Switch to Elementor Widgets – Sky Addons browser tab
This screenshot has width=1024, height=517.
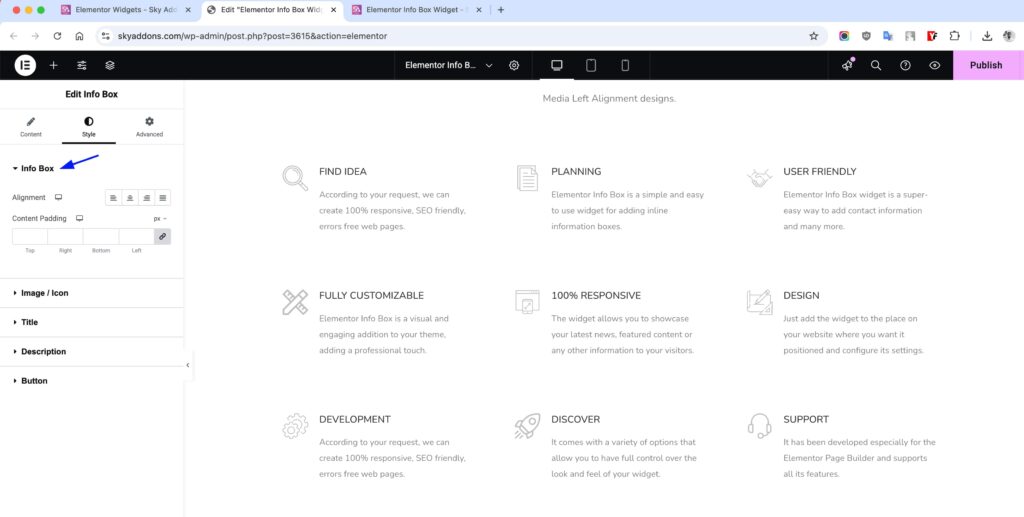coord(126,10)
